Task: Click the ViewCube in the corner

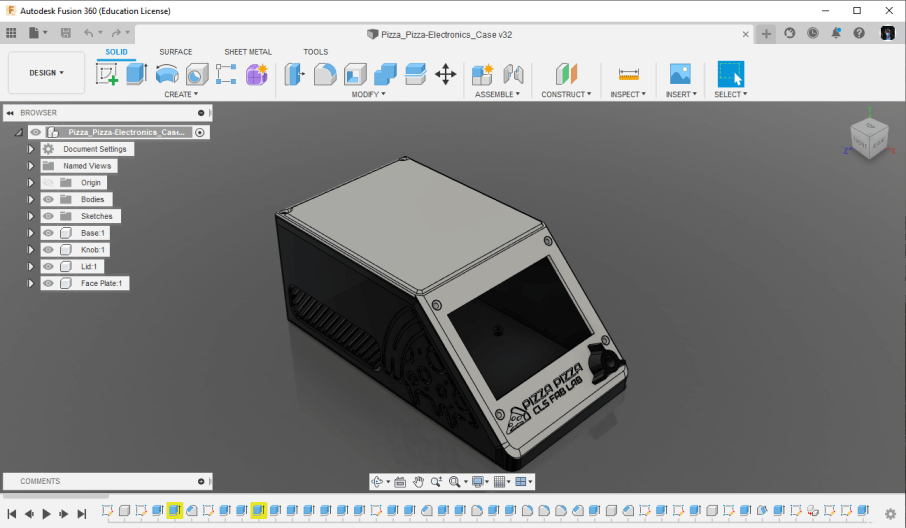Action: click(867, 138)
